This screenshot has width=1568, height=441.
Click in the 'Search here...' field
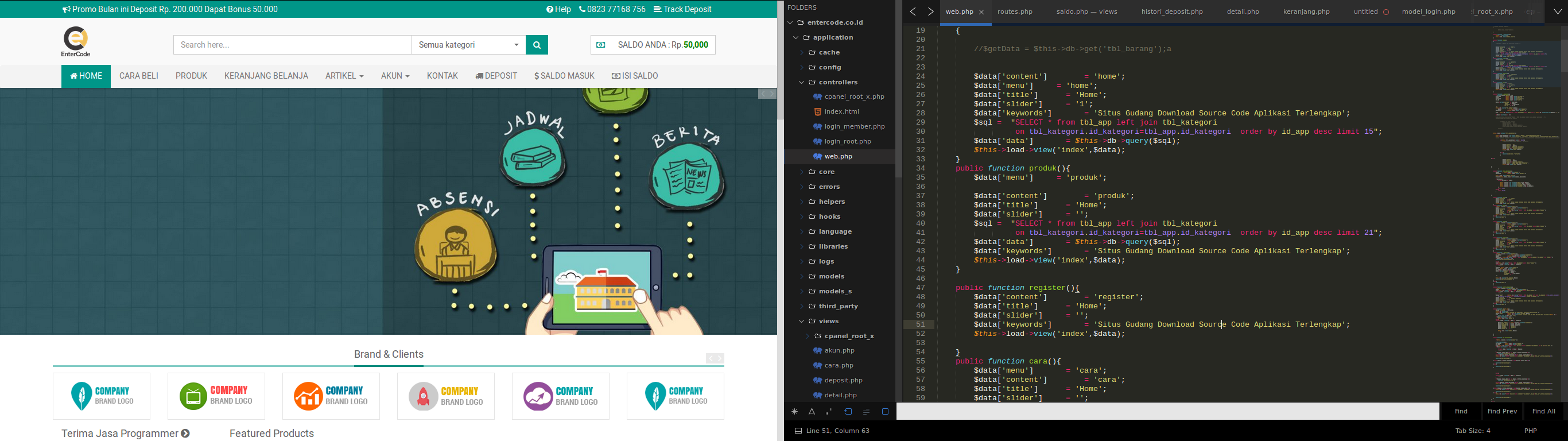point(292,44)
